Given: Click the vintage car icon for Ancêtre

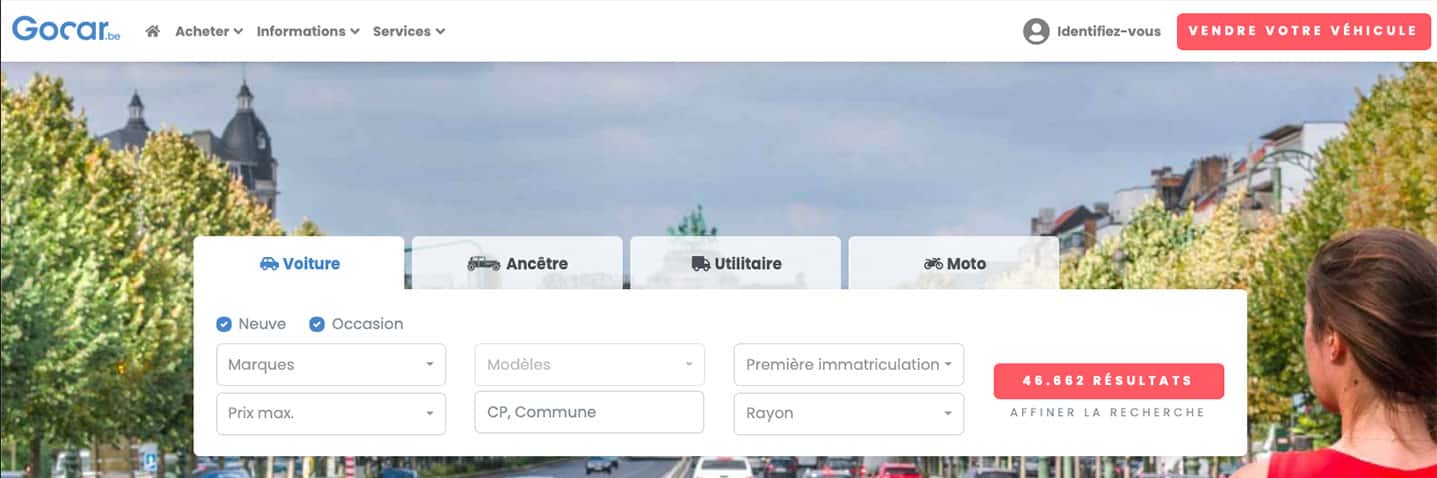Looking at the screenshot, I should tap(484, 264).
